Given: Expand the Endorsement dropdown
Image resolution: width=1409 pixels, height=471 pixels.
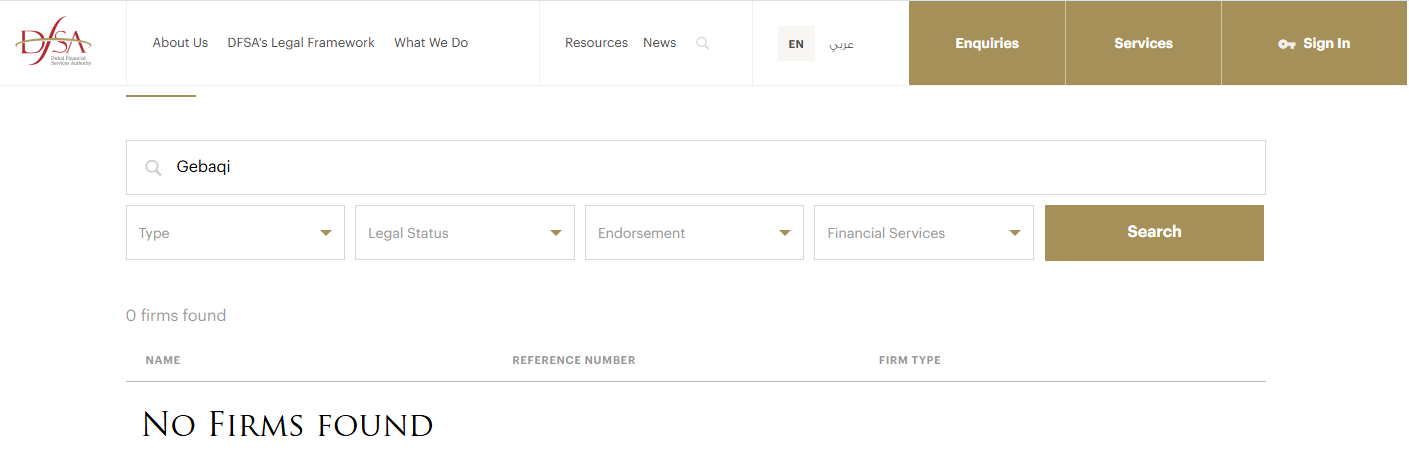Looking at the screenshot, I should (694, 233).
